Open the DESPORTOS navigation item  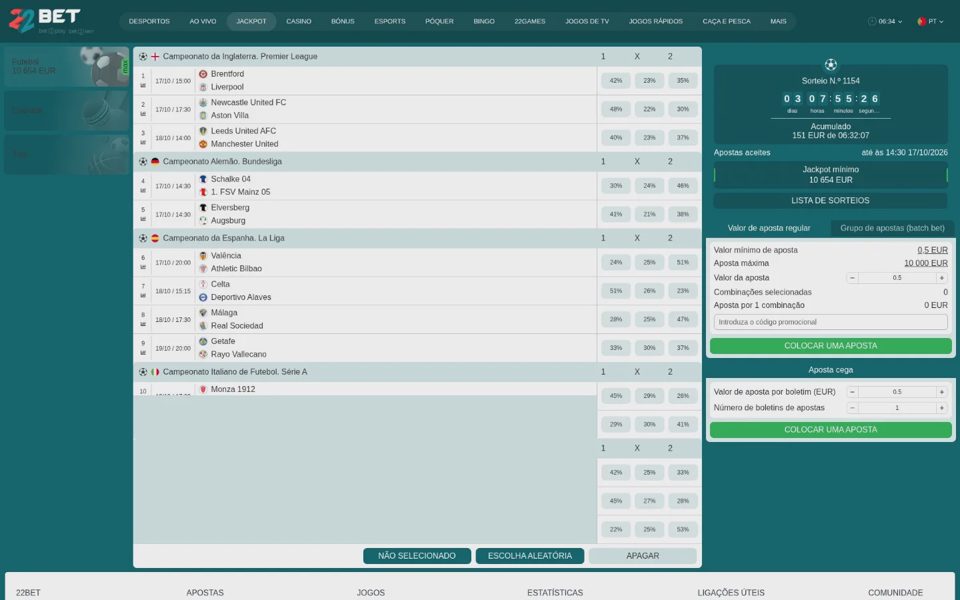click(149, 21)
